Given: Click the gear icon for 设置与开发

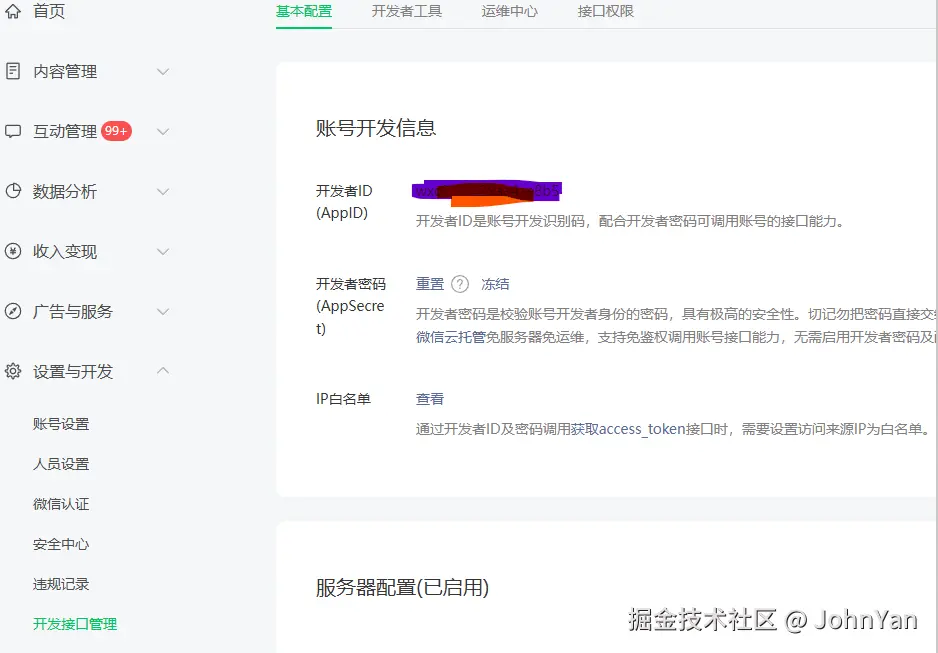Looking at the screenshot, I should (x=13, y=371).
